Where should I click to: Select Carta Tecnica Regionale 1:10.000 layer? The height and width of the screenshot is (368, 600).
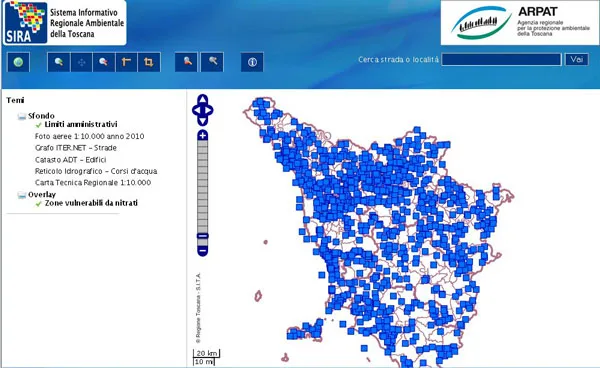(93, 182)
